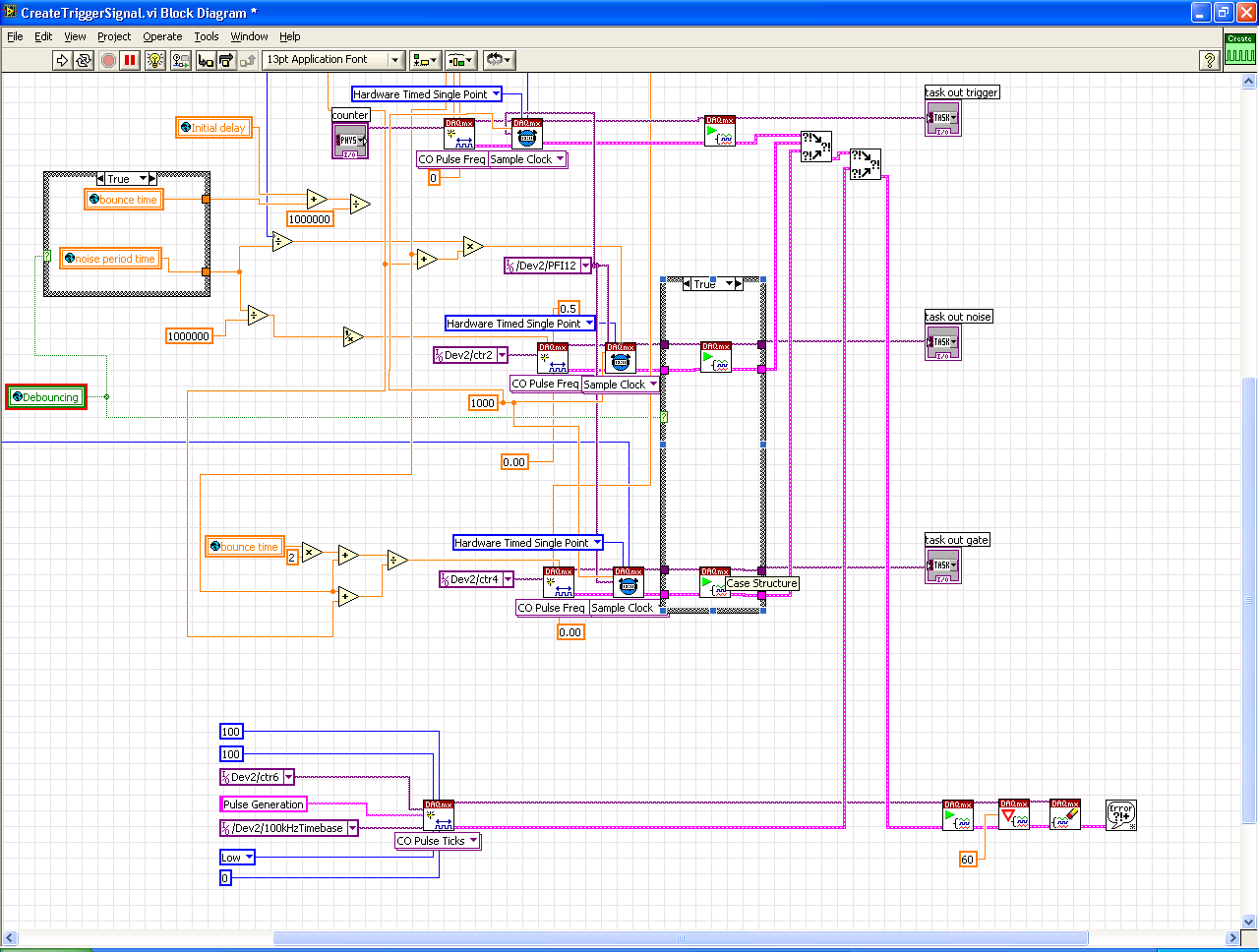Open the Operate menu
The image size is (1259, 952).
coord(162,36)
